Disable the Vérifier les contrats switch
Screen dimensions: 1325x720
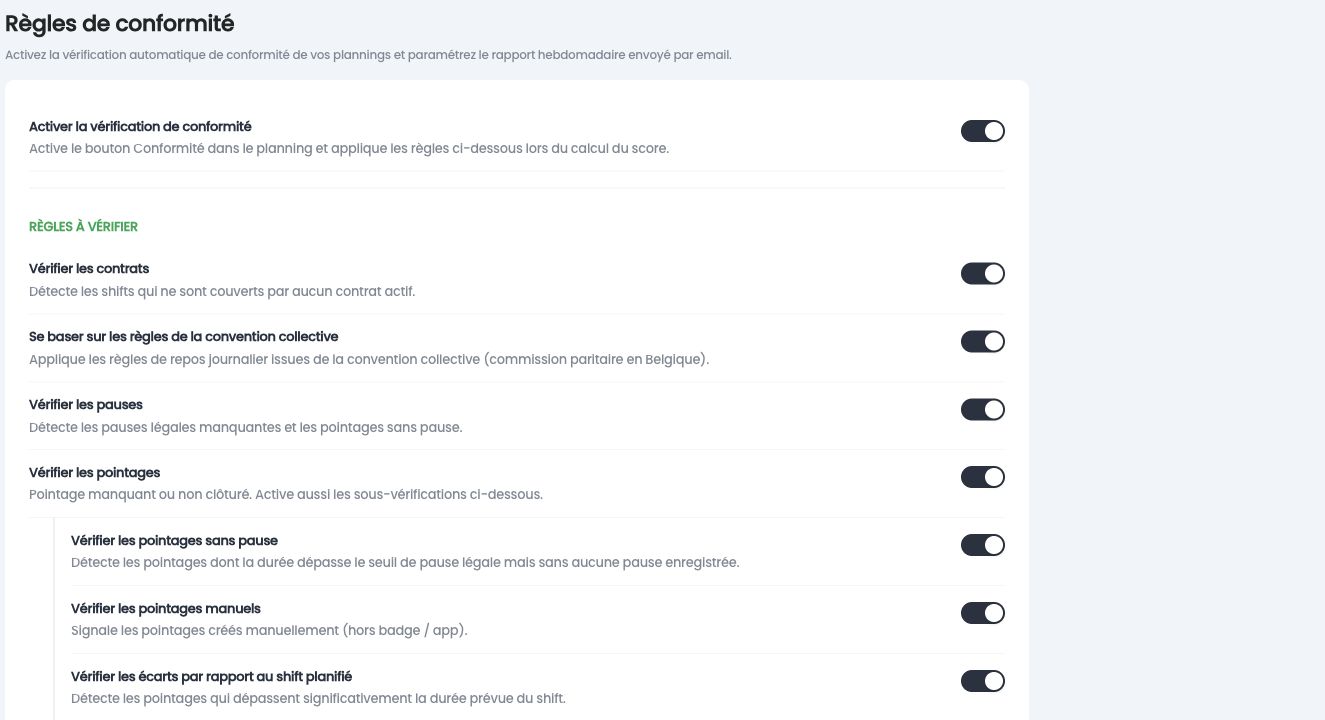982,273
